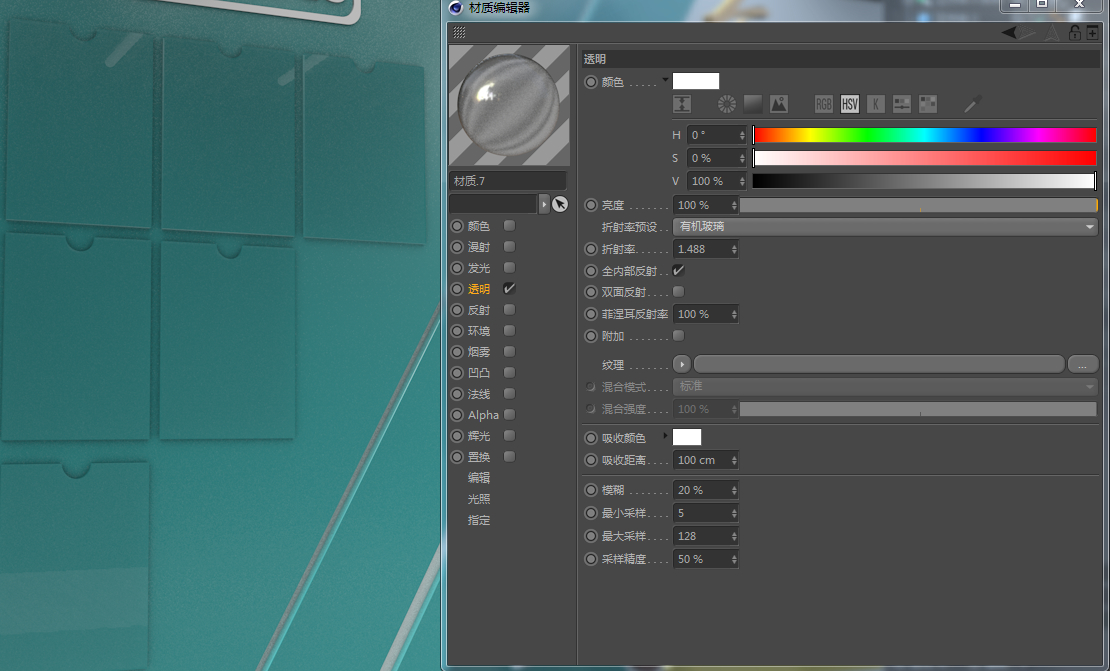This screenshot has width=1110, height=671.
Task: Enable the 凹凸 channel checkbox
Action: [510, 372]
